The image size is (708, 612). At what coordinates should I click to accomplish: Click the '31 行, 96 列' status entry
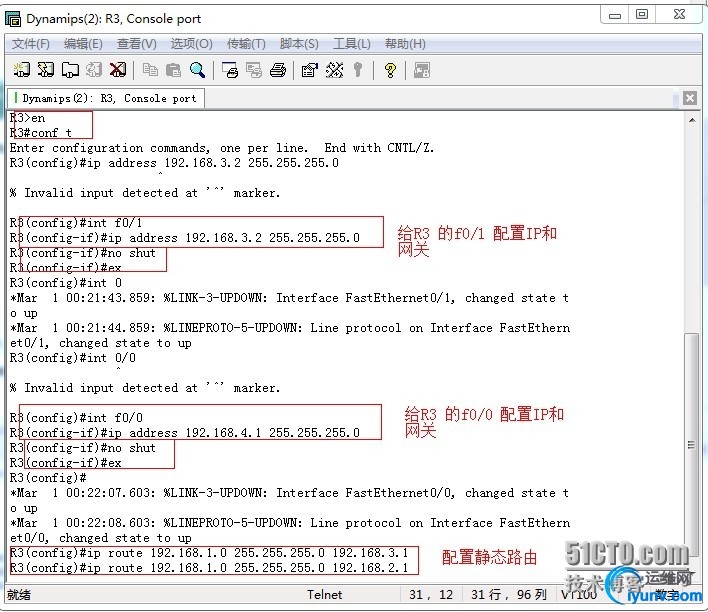pos(509,594)
